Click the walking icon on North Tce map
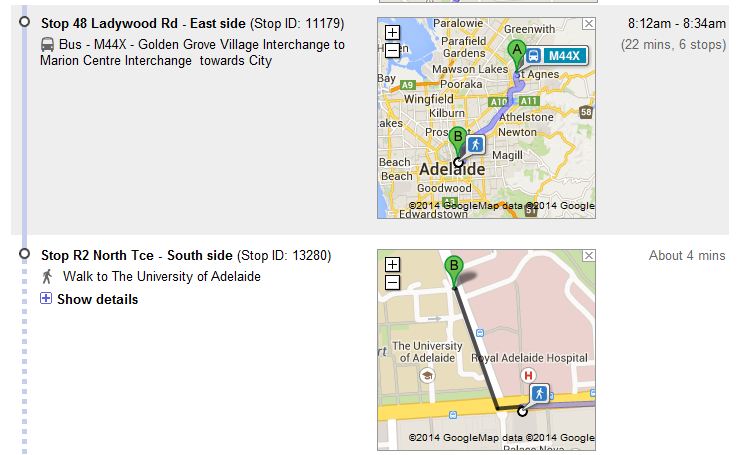This screenshot has height=455, width=740. tap(540, 393)
